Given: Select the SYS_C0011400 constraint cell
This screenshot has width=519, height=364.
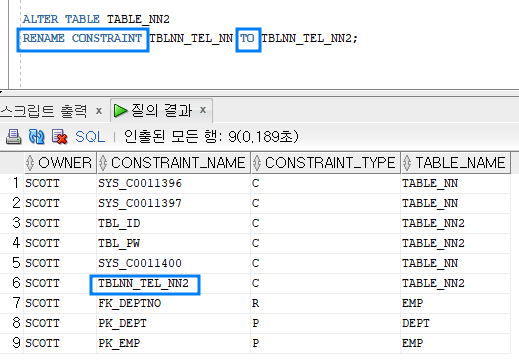Looking at the screenshot, I should coord(174,263).
